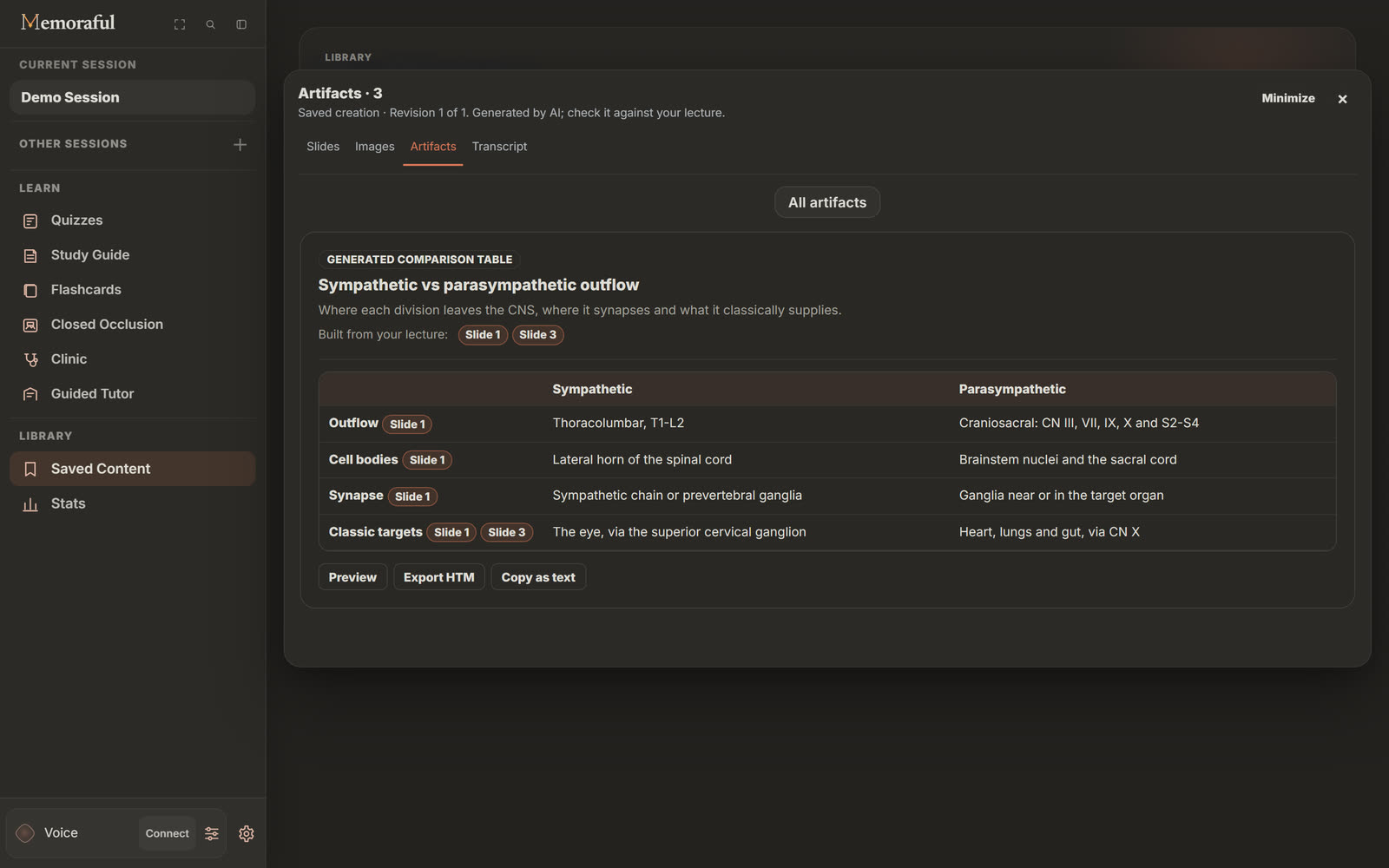
Task: Open settings gear icon
Action: 247,833
